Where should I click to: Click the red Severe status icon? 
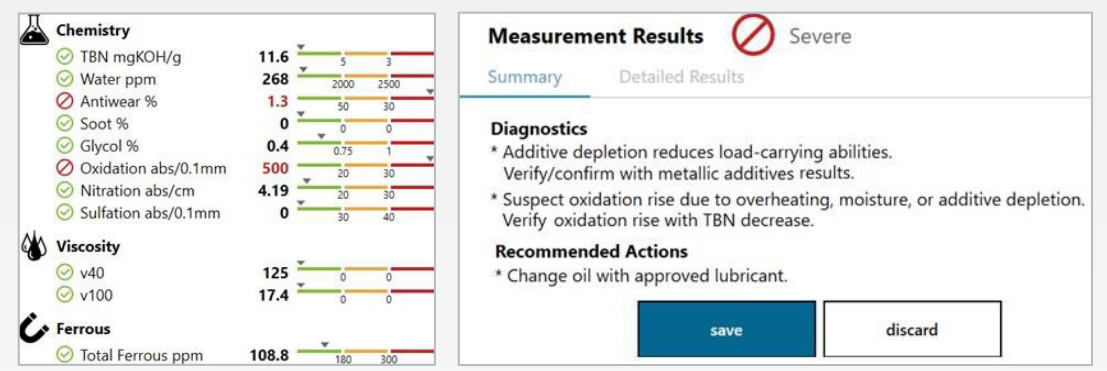(753, 35)
